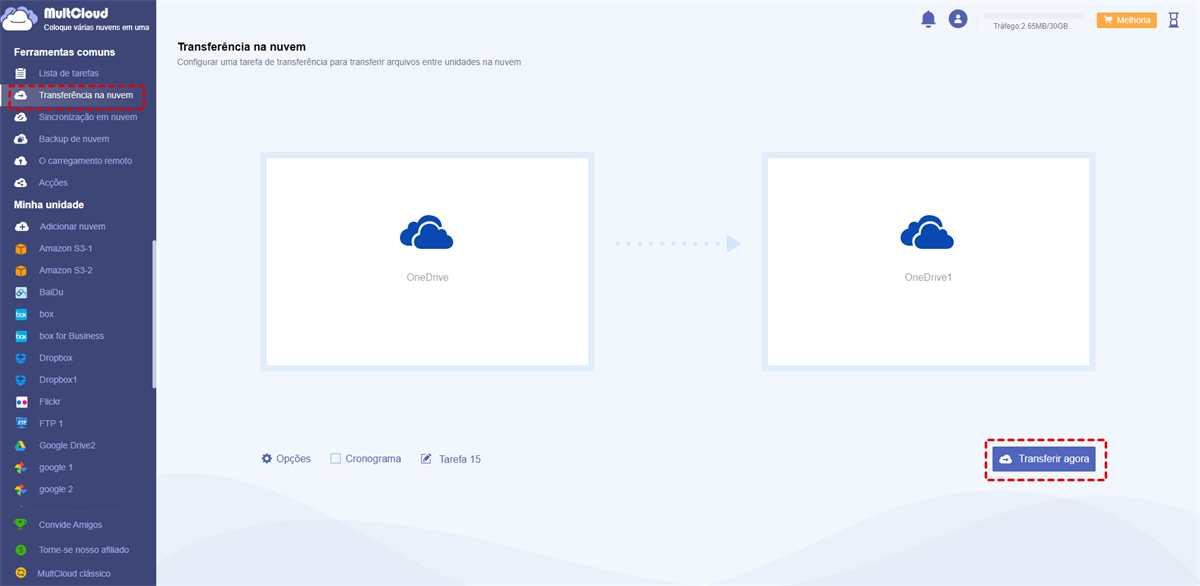The image size is (1200, 586).
Task: Click Torne-se nosso afiliado link
Action: tap(84, 549)
